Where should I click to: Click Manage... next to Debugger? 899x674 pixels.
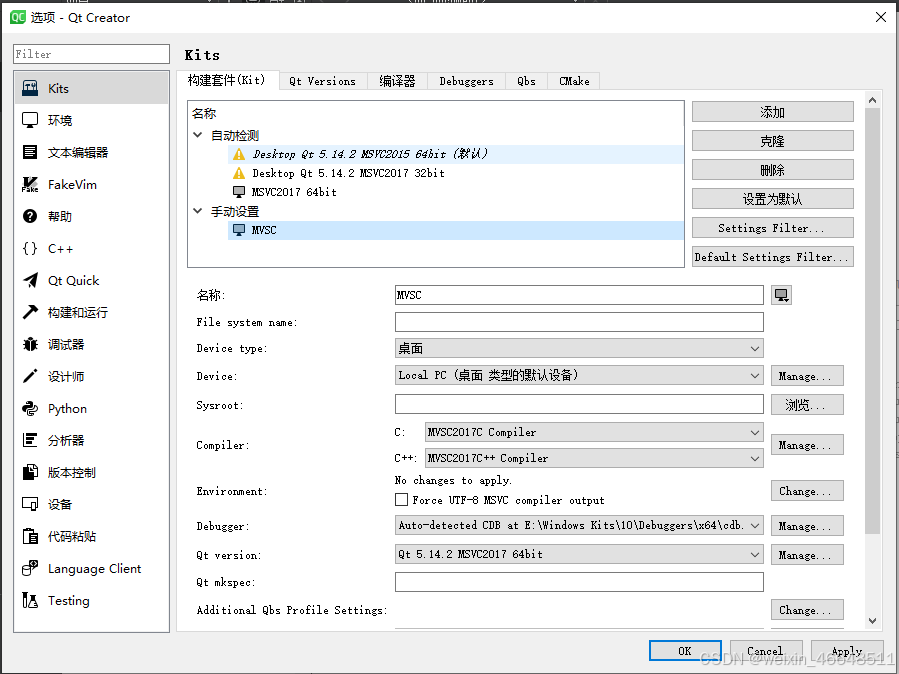click(x=807, y=526)
